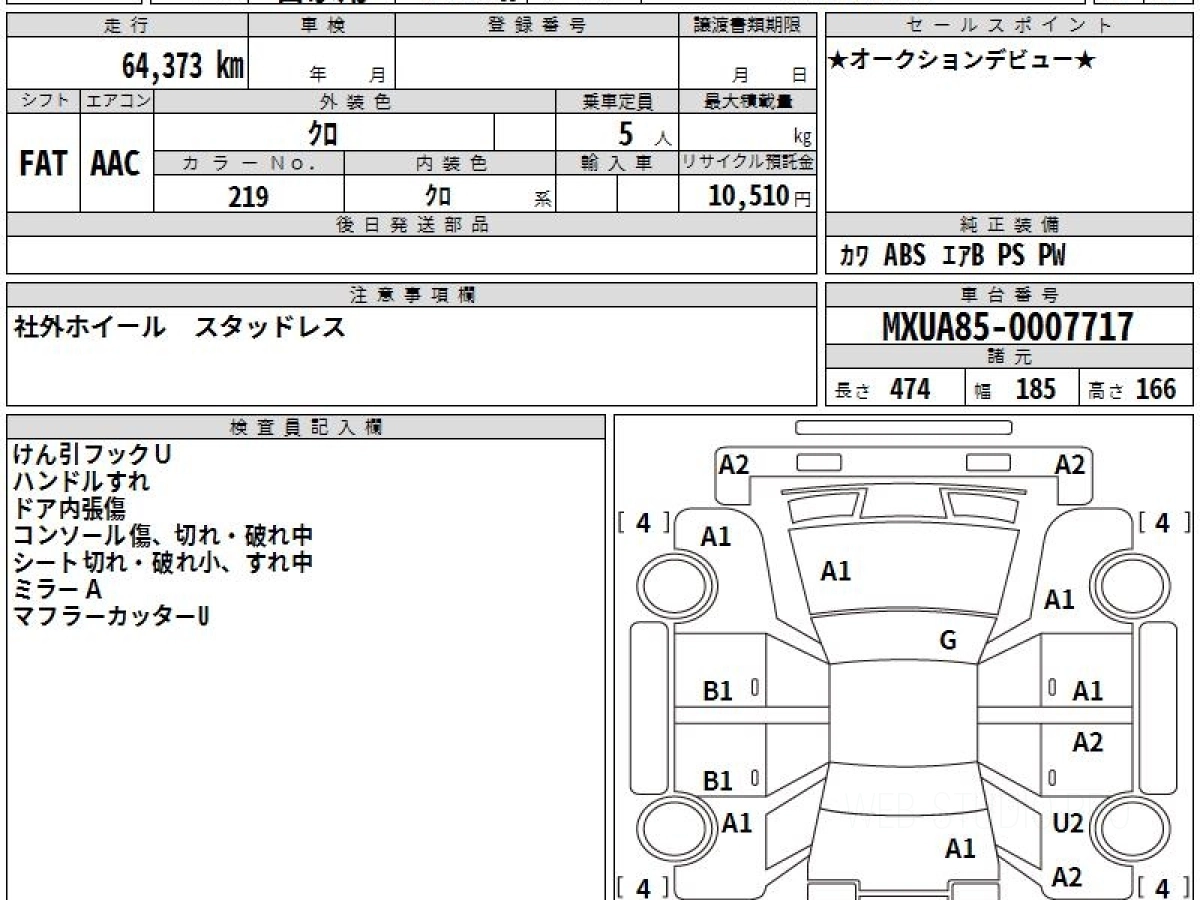Screen dimensions: 1200x900
Task: Click the seating capacity value 5 人
Action: pyautogui.click(x=643, y=133)
